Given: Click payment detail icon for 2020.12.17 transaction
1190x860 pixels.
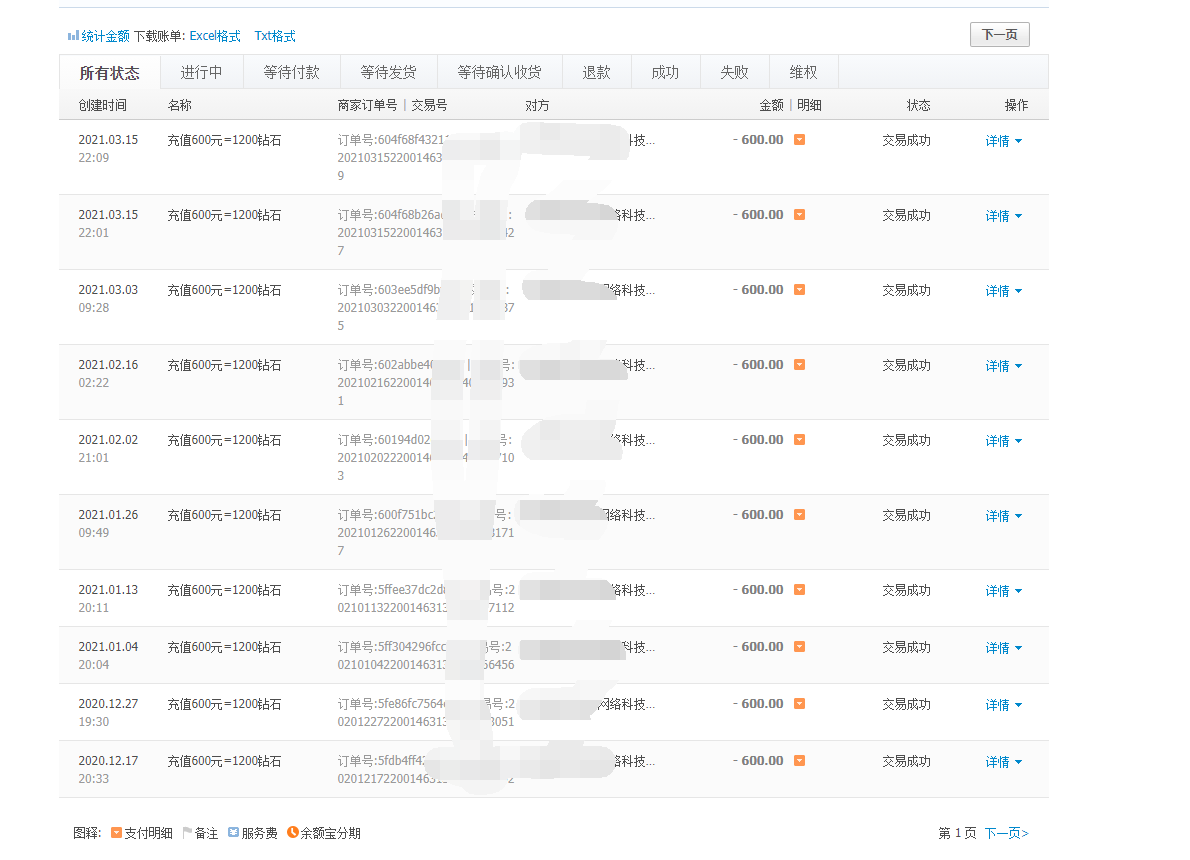Looking at the screenshot, I should tap(799, 761).
